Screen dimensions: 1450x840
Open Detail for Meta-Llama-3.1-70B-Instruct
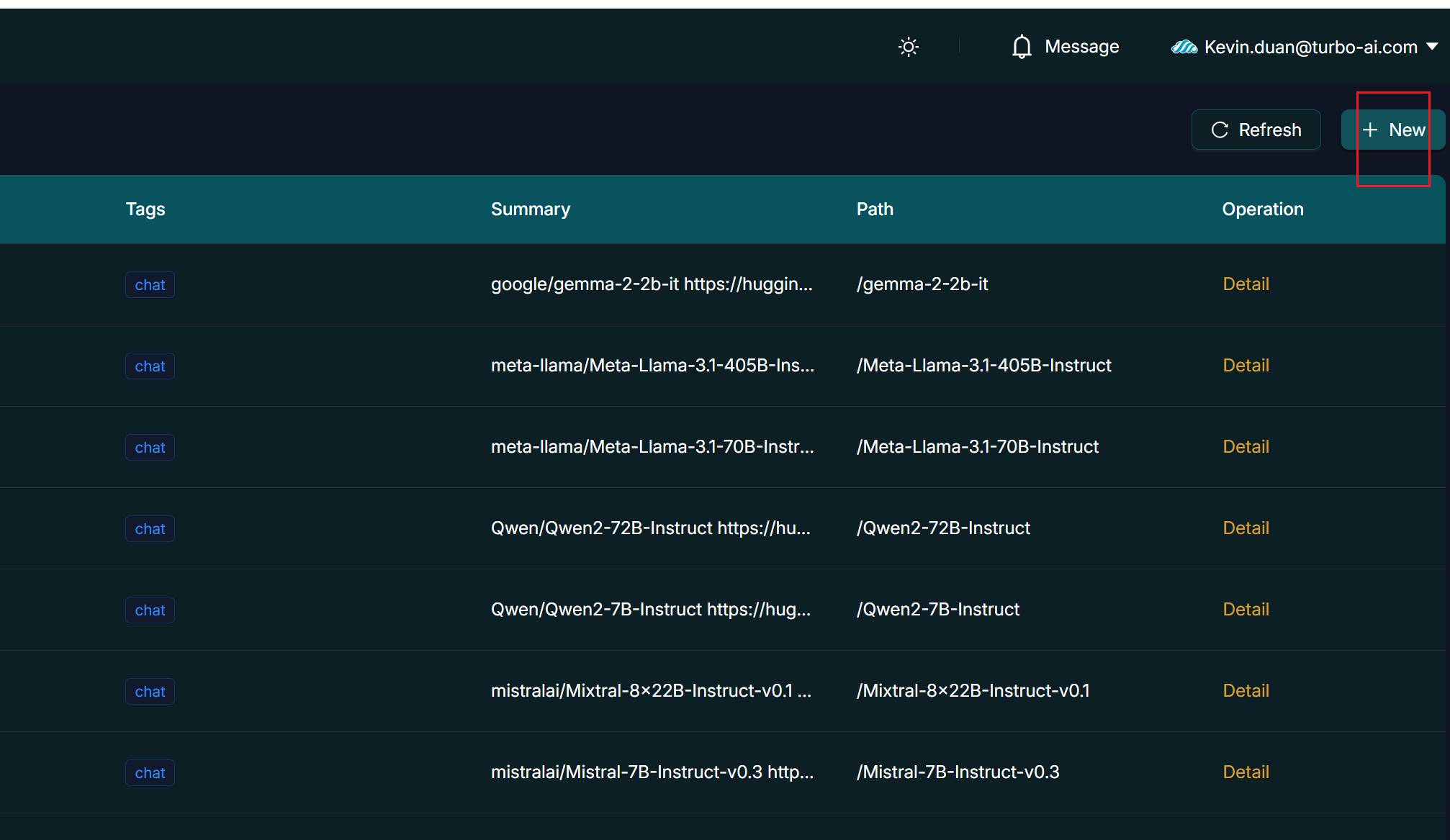(1246, 447)
